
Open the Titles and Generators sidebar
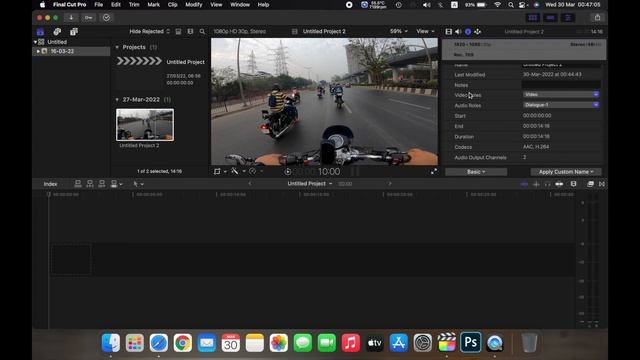(73, 31)
